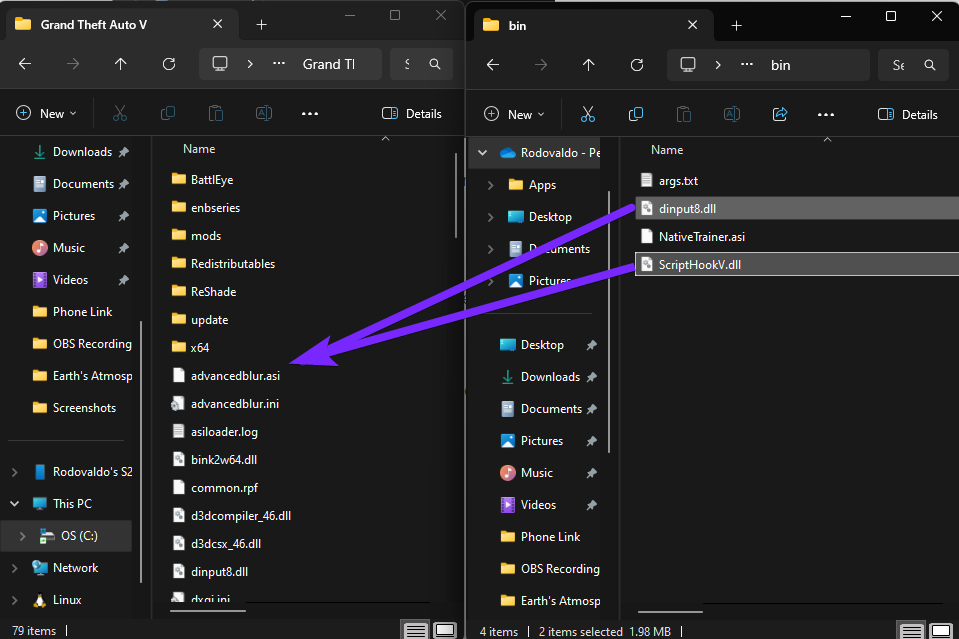Toggle Details pane in Grand Theft Auto V window
This screenshot has height=639, width=959.
(412, 114)
